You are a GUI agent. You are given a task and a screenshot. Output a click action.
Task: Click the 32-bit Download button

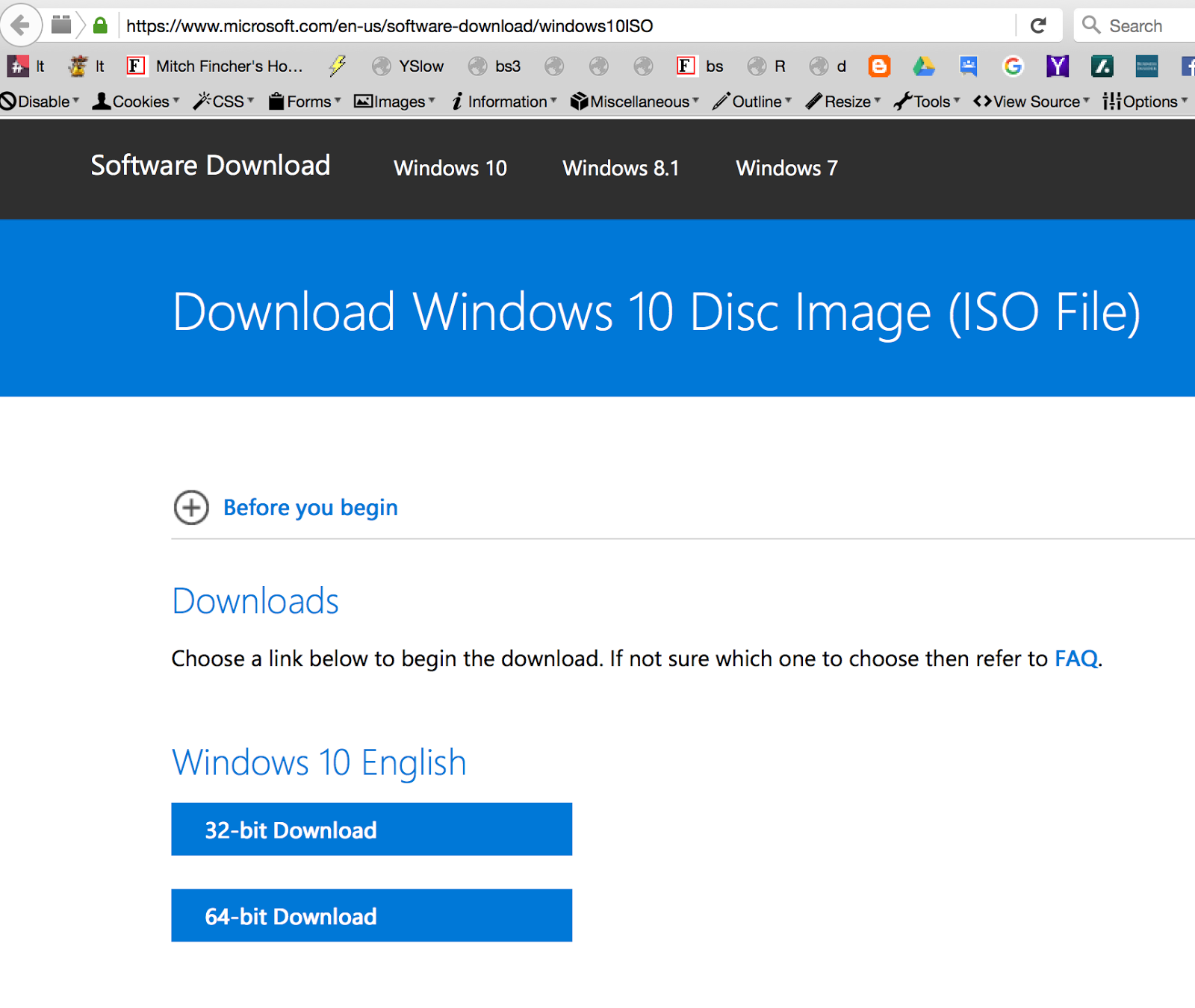(371, 830)
